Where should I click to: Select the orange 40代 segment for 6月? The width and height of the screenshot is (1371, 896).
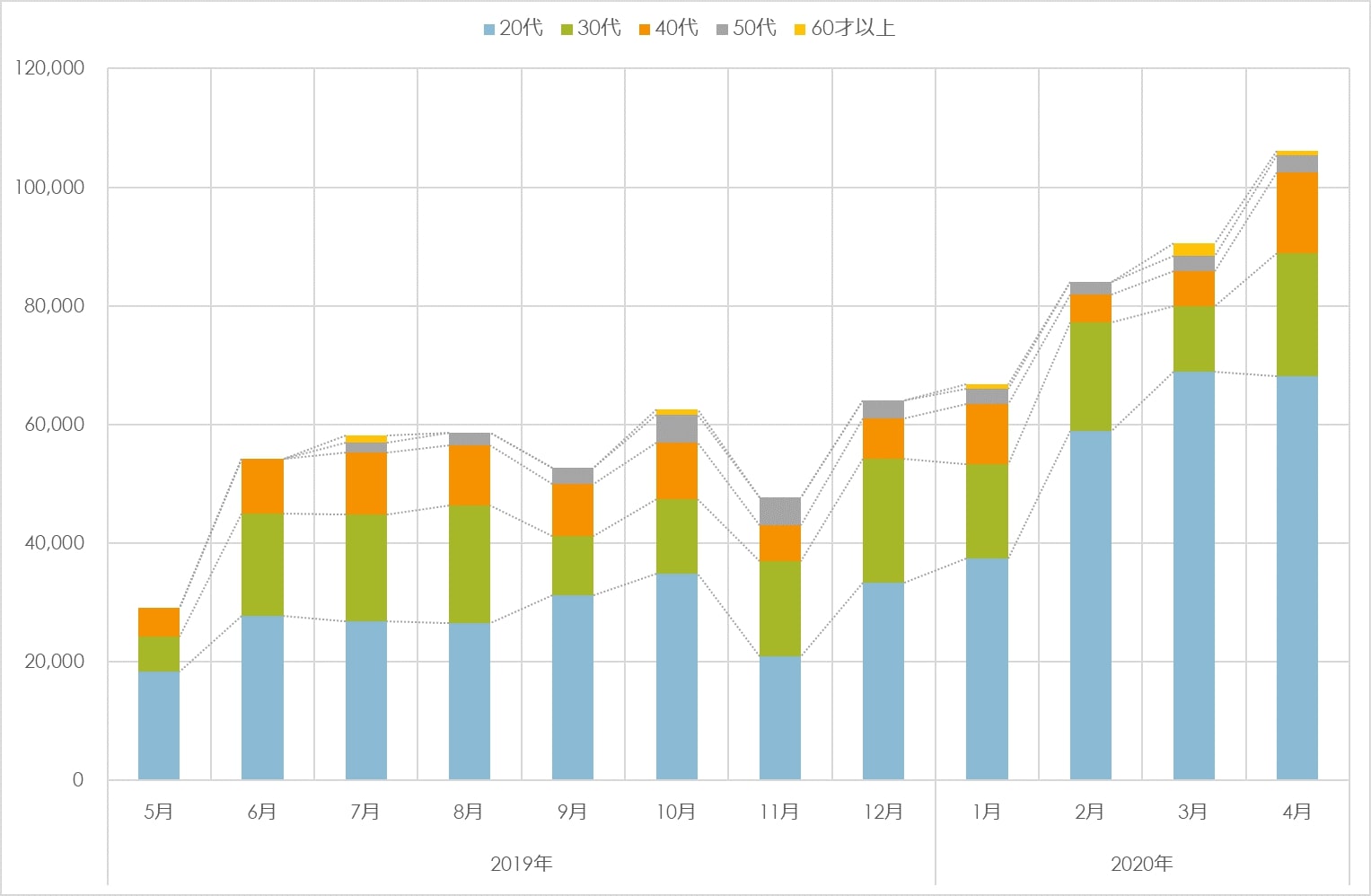(x=262, y=486)
